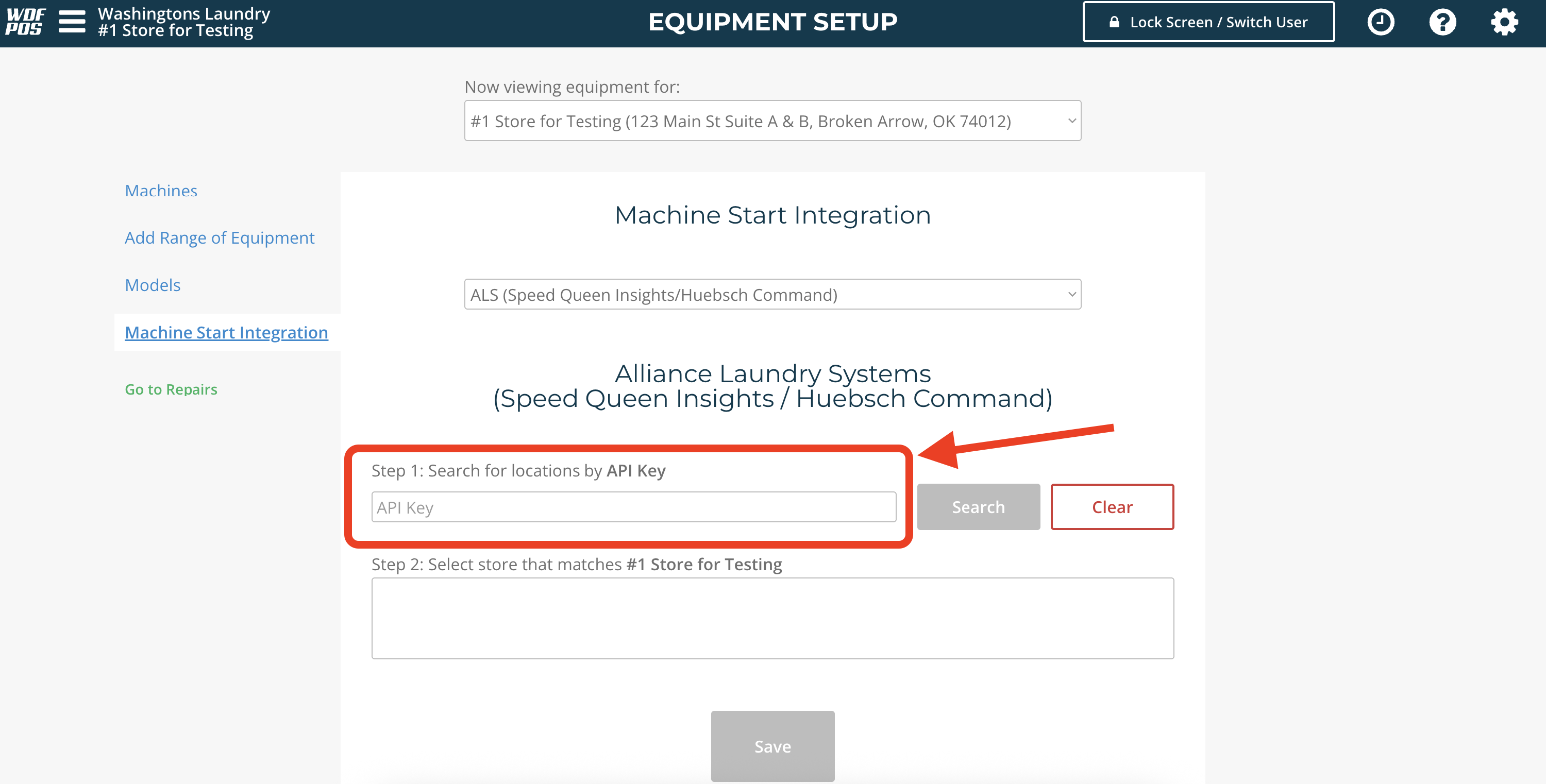The height and width of the screenshot is (784, 1546).
Task: Select the Machine Start Integration sidebar tab
Action: (226, 332)
